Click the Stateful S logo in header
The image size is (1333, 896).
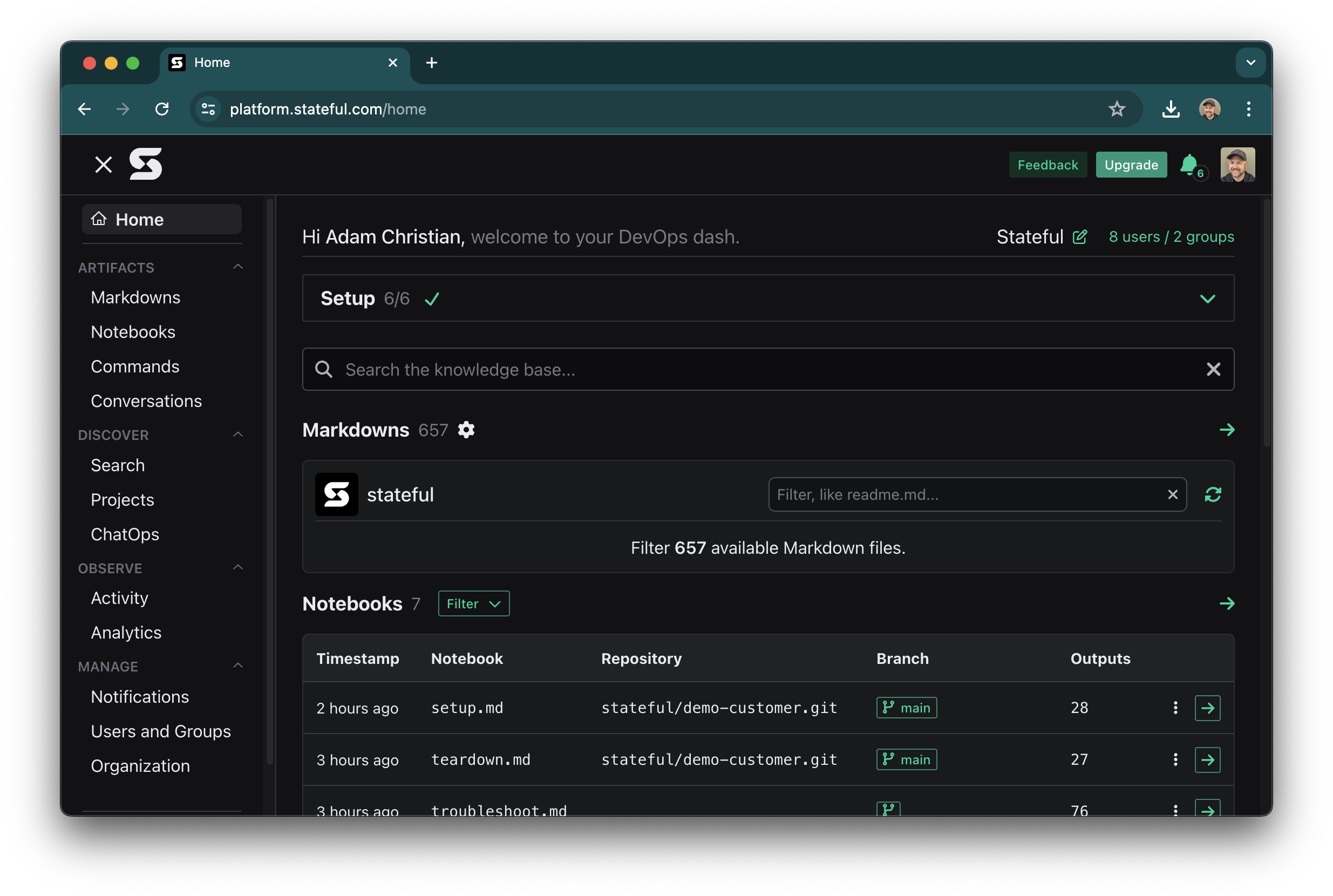[x=146, y=164]
